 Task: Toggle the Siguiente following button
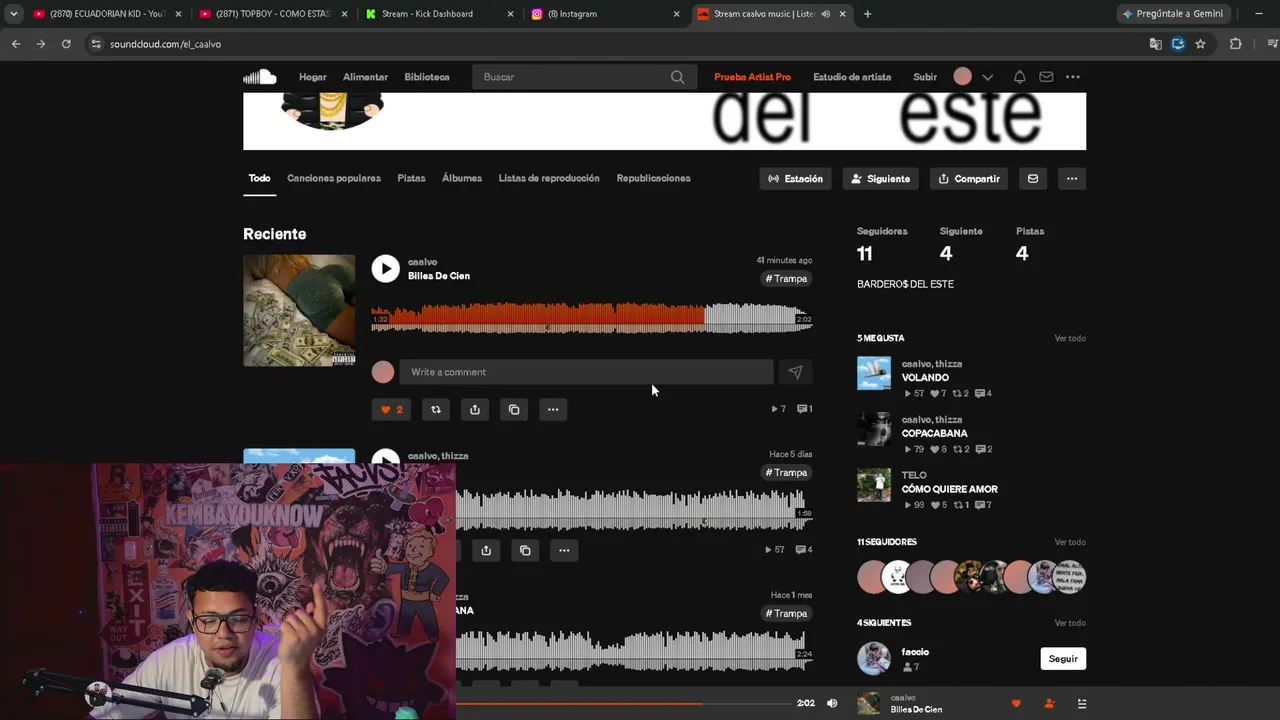pyautogui.click(x=881, y=178)
